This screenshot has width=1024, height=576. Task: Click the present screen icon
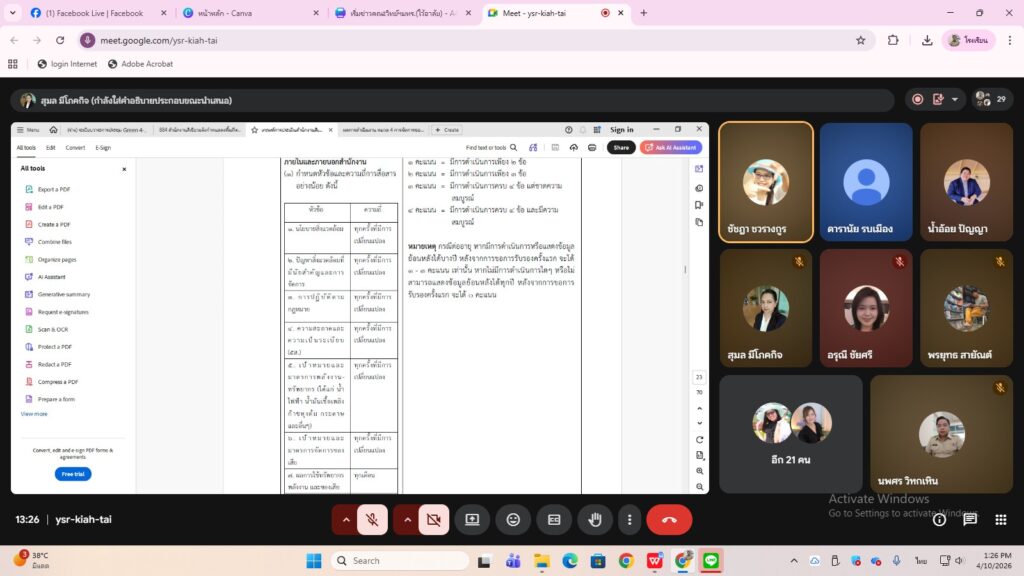[472, 520]
